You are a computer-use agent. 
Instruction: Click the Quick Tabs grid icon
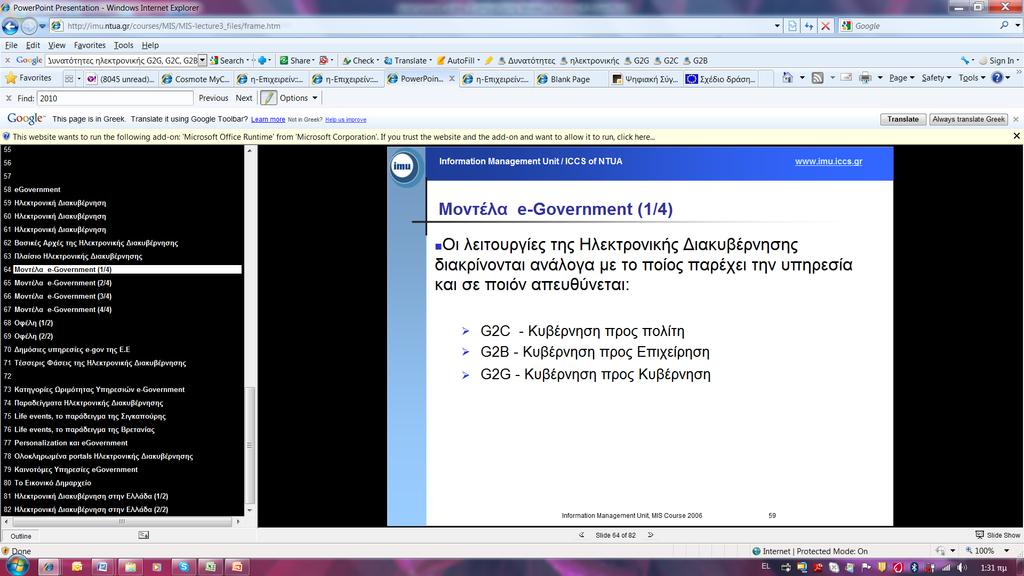click(x=69, y=78)
